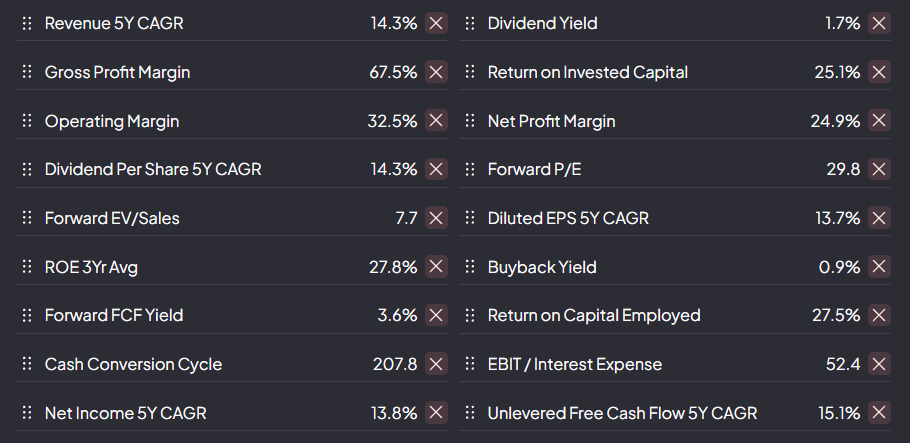Click the drag handle beside Cash Conversion Cycle
The width and height of the screenshot is (910, 443).
27,364
